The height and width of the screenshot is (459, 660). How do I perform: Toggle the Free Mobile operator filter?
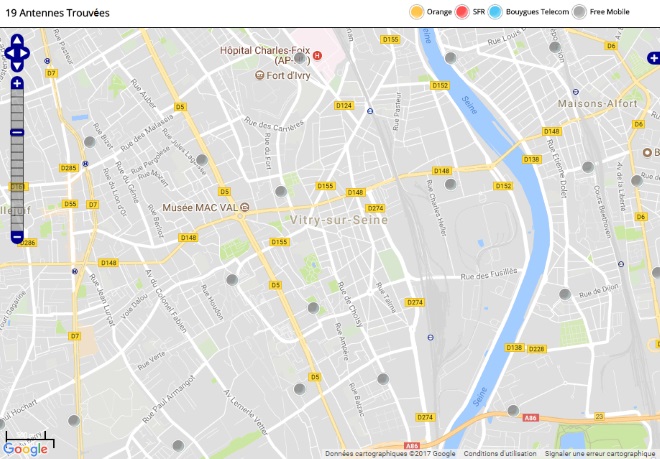tap(601, 12)
